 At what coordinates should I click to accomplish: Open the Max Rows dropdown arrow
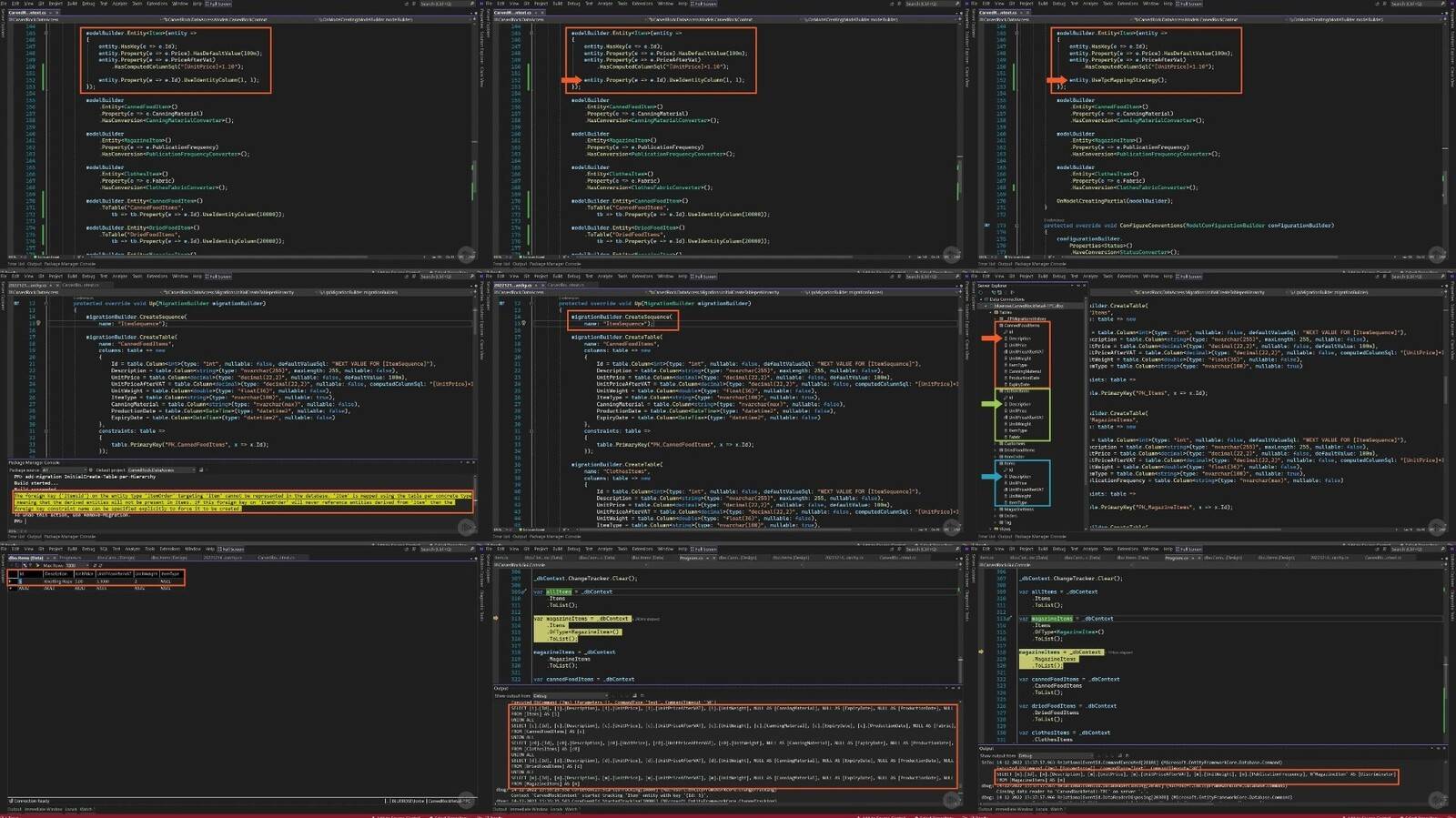pyautogui.click(x=87, y=565)
